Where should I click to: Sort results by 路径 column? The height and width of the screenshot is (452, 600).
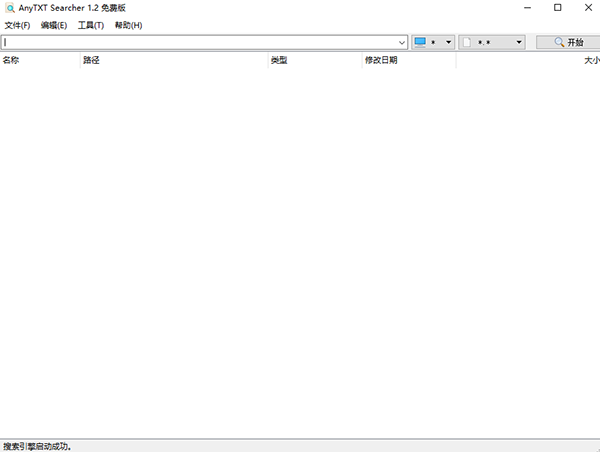point(174,60)
